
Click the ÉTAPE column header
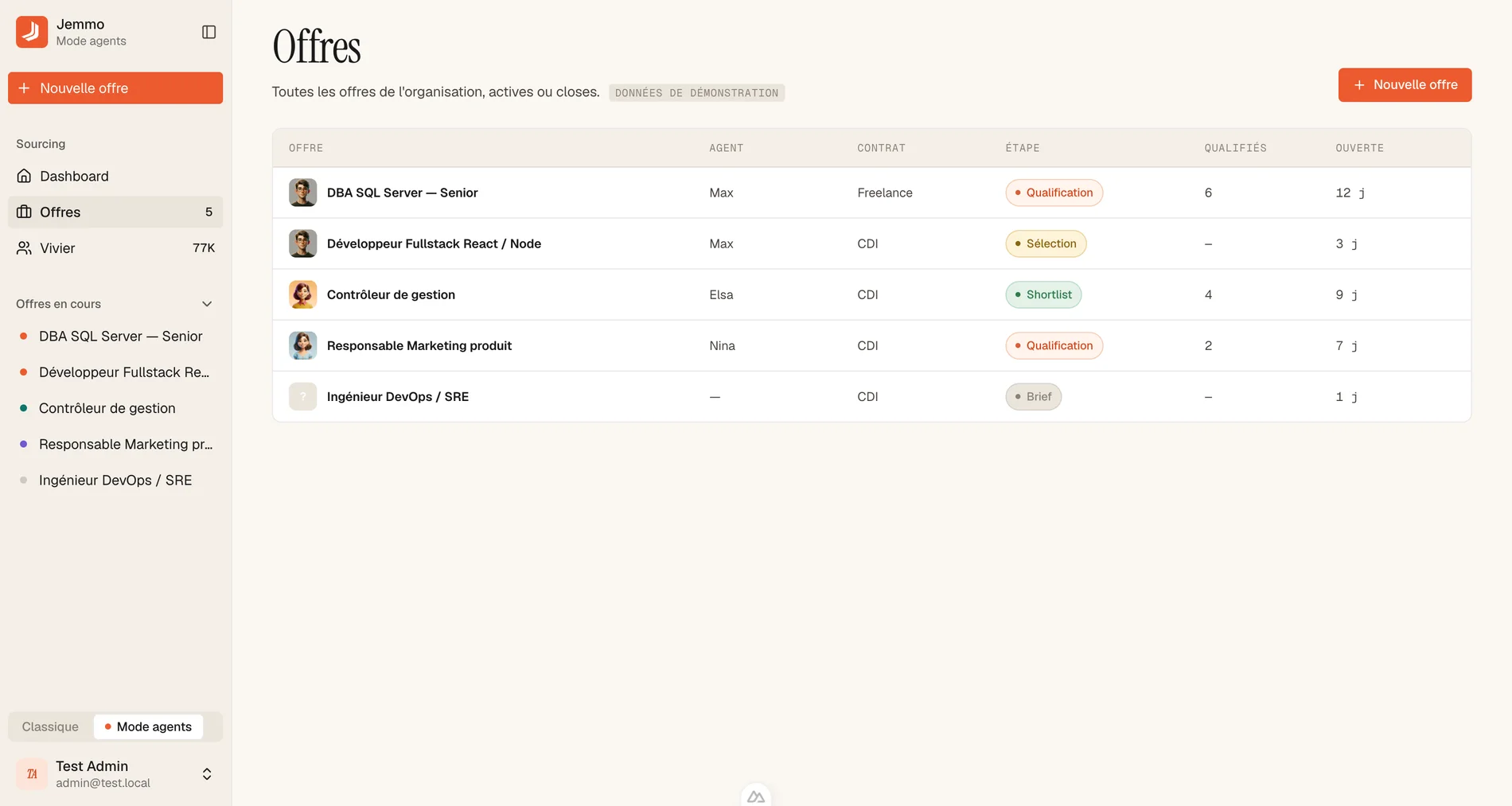point(1022,148)
